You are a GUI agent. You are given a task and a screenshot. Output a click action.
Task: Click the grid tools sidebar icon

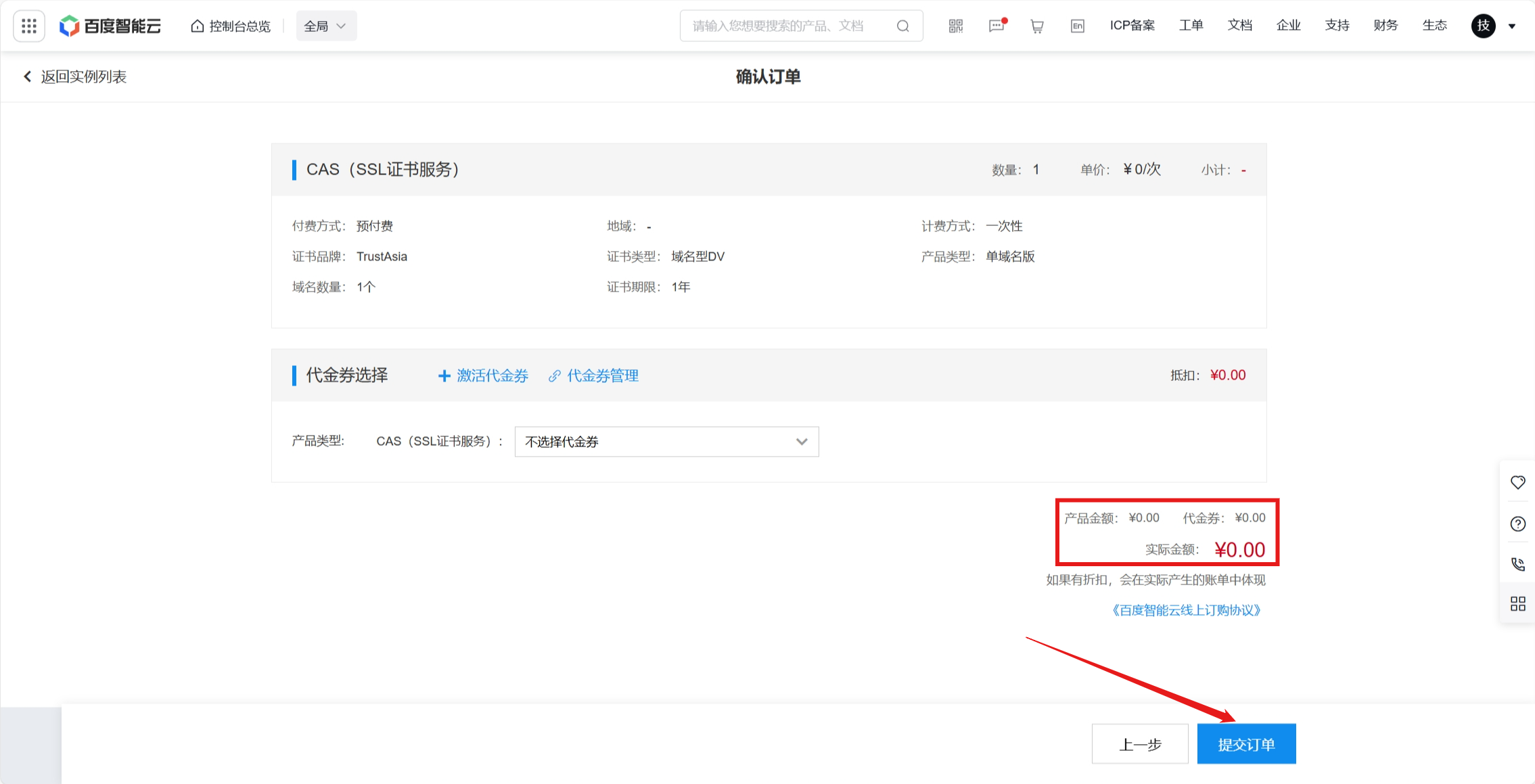(x=1517, y=603)
